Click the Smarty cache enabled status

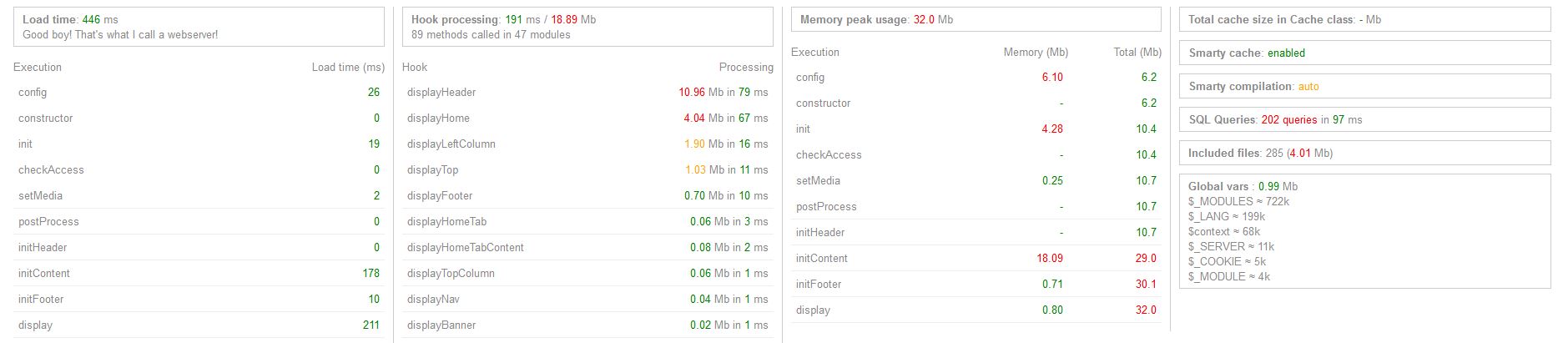(x=1286, y=53)
